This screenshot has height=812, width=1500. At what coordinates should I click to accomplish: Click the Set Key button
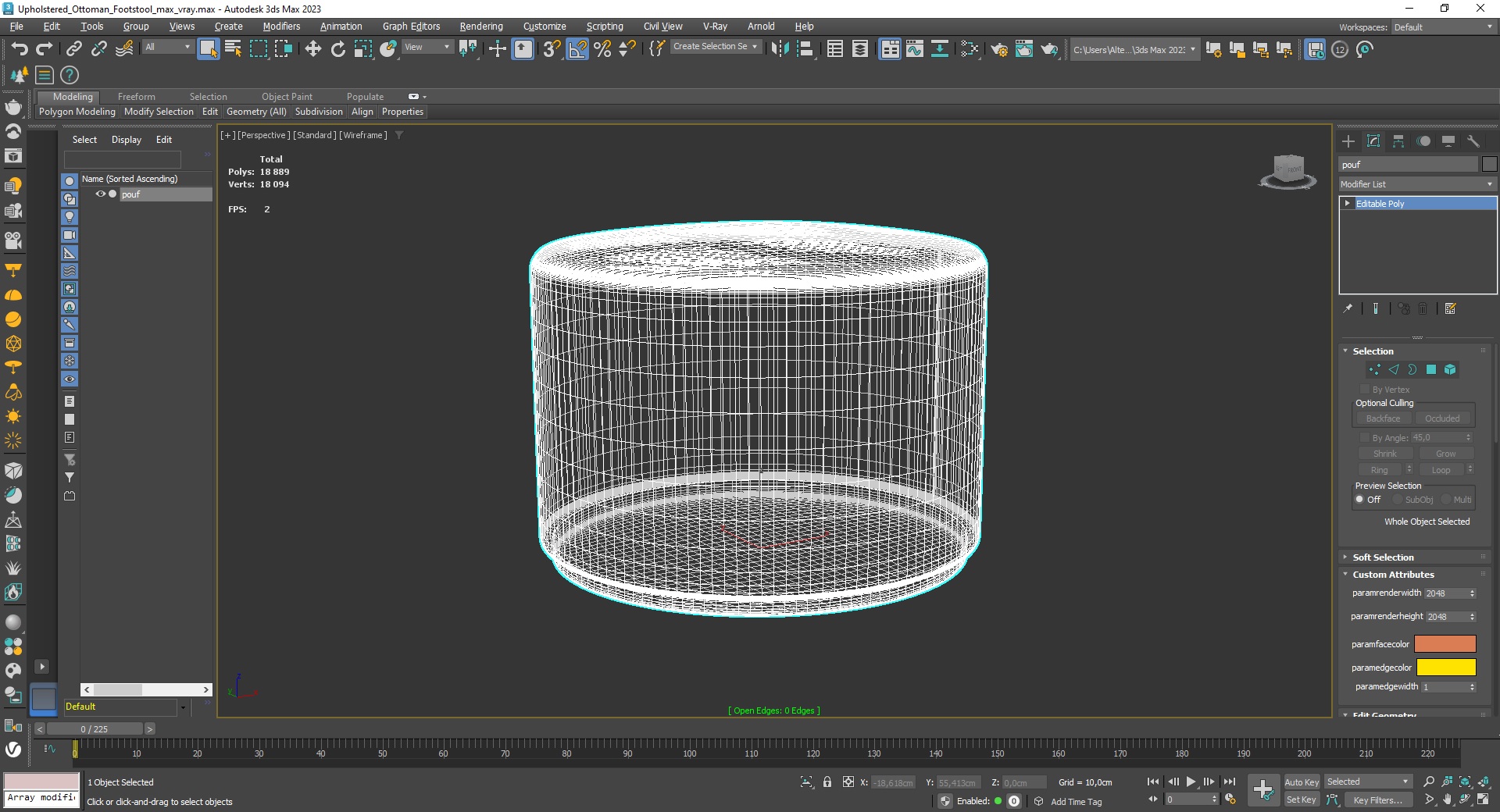coord(1302,800)
